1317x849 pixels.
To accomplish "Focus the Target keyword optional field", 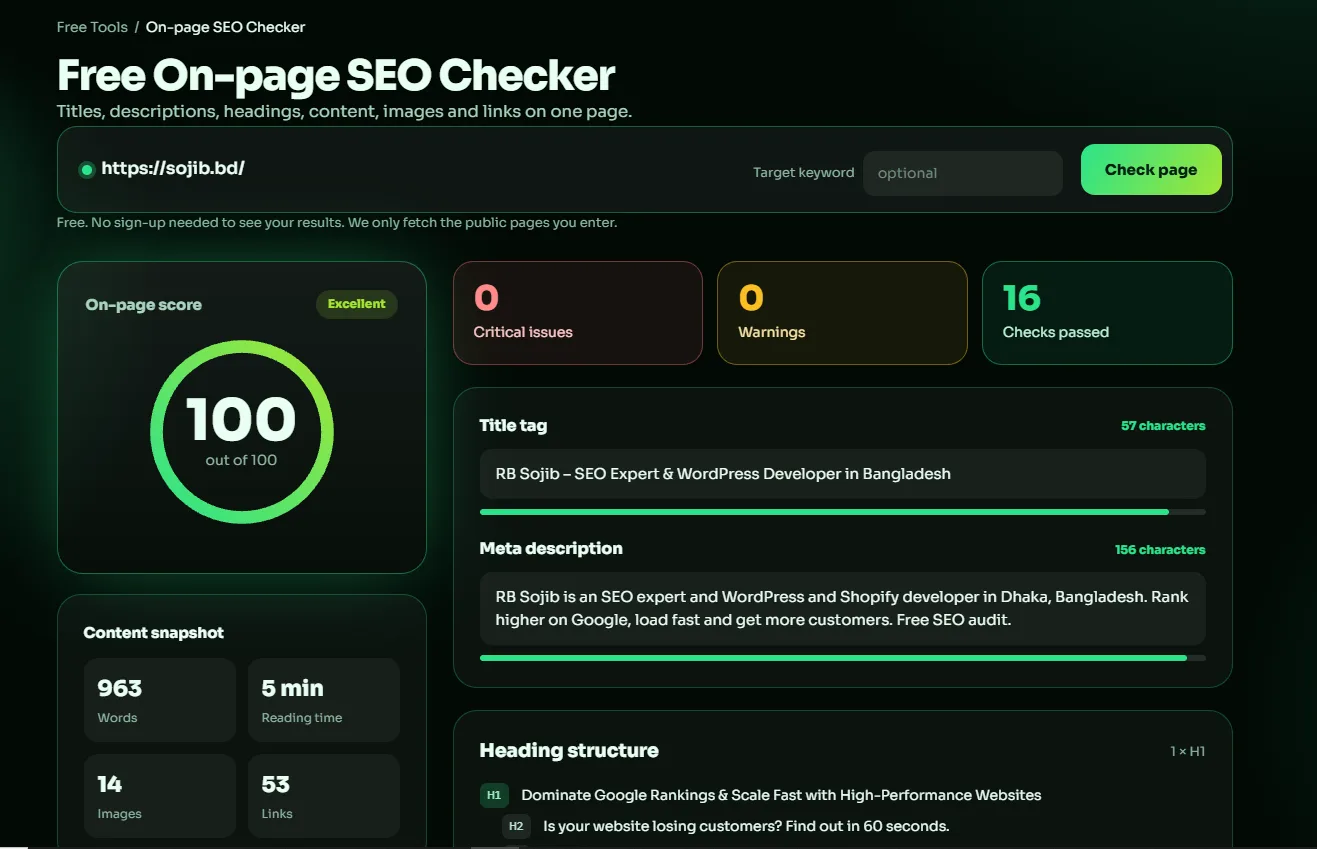I will 962,173.
